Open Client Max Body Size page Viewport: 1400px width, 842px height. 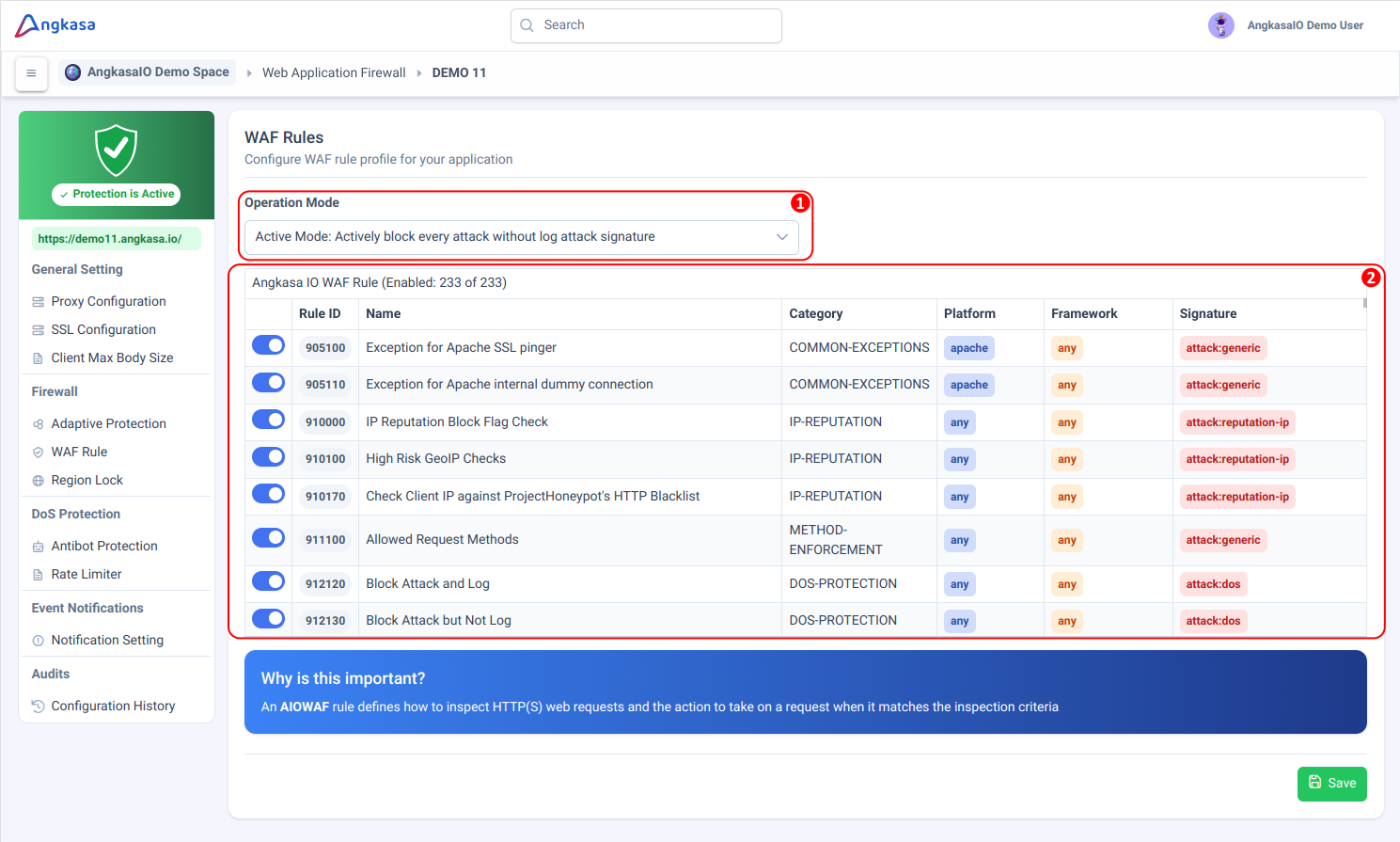pos(112,357)
